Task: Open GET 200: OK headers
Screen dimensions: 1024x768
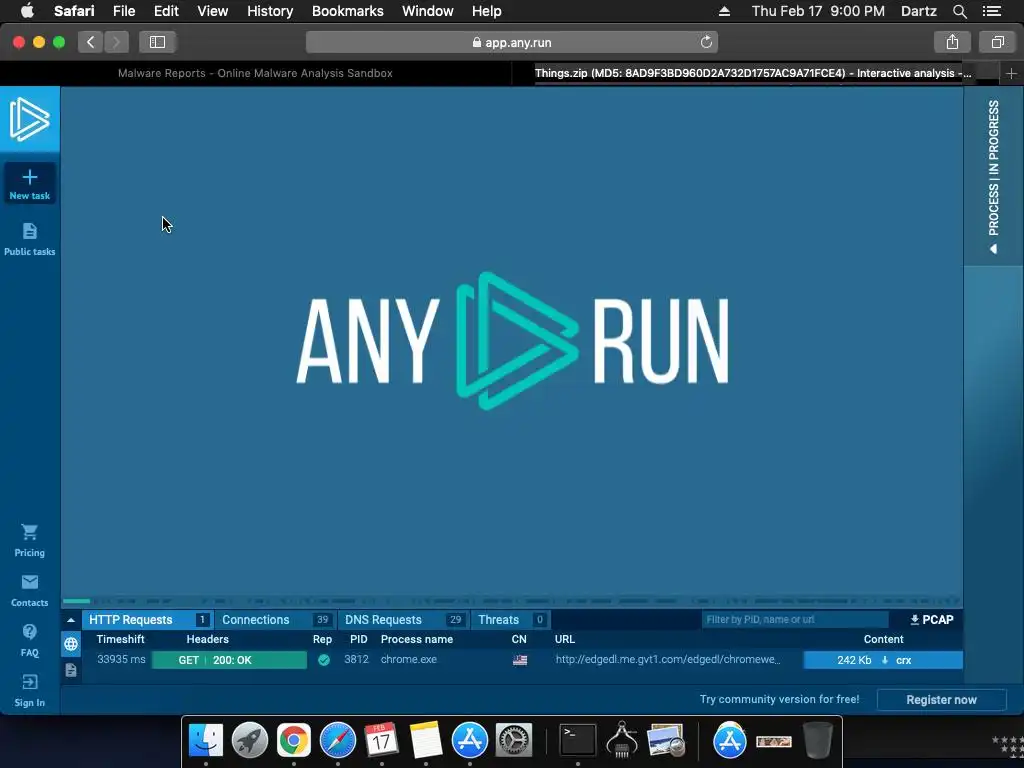Action: tap(229, 660)
